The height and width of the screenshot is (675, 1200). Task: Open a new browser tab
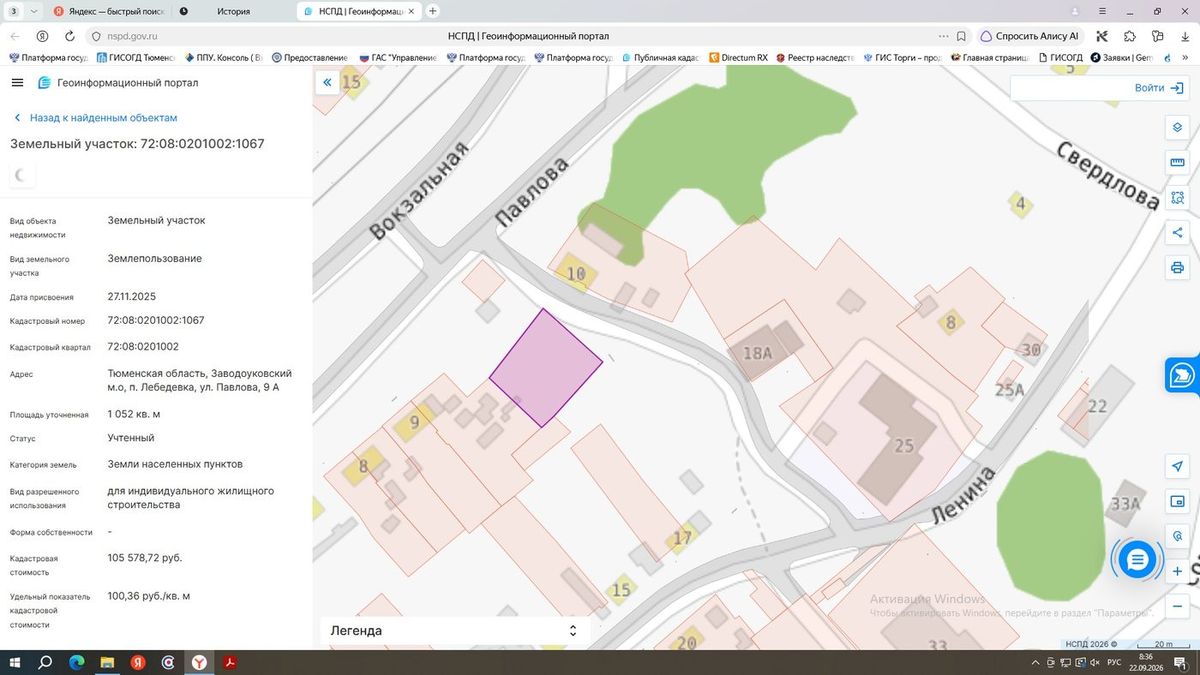coord(432,11)
